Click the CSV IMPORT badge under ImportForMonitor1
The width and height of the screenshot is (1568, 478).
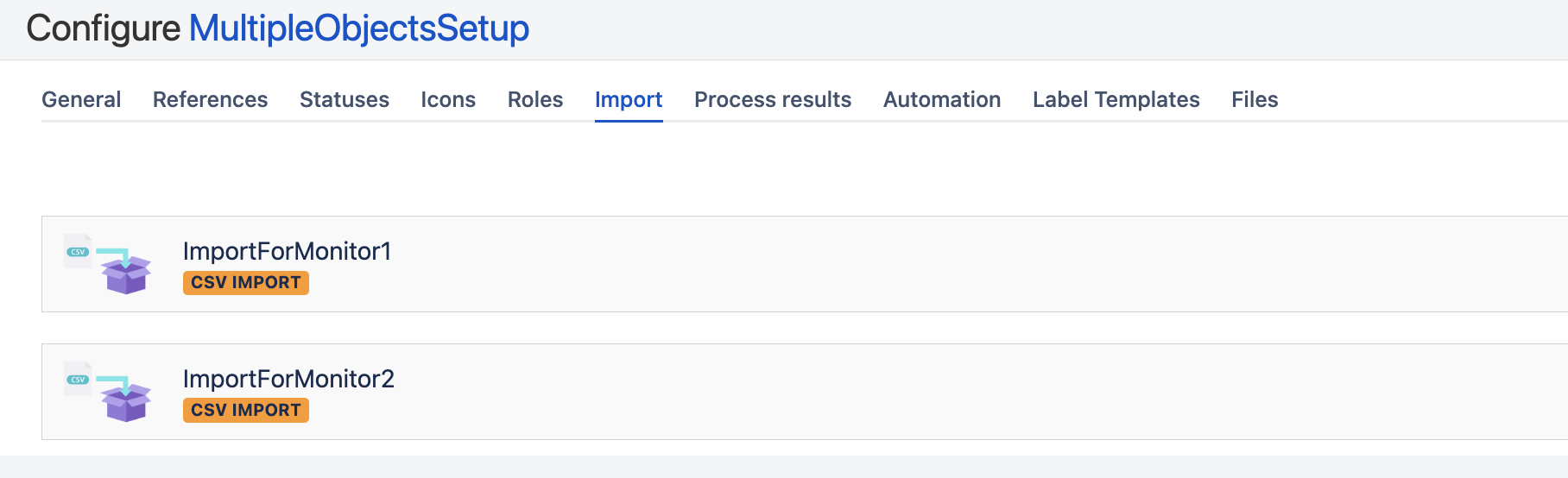click(245, 283)
